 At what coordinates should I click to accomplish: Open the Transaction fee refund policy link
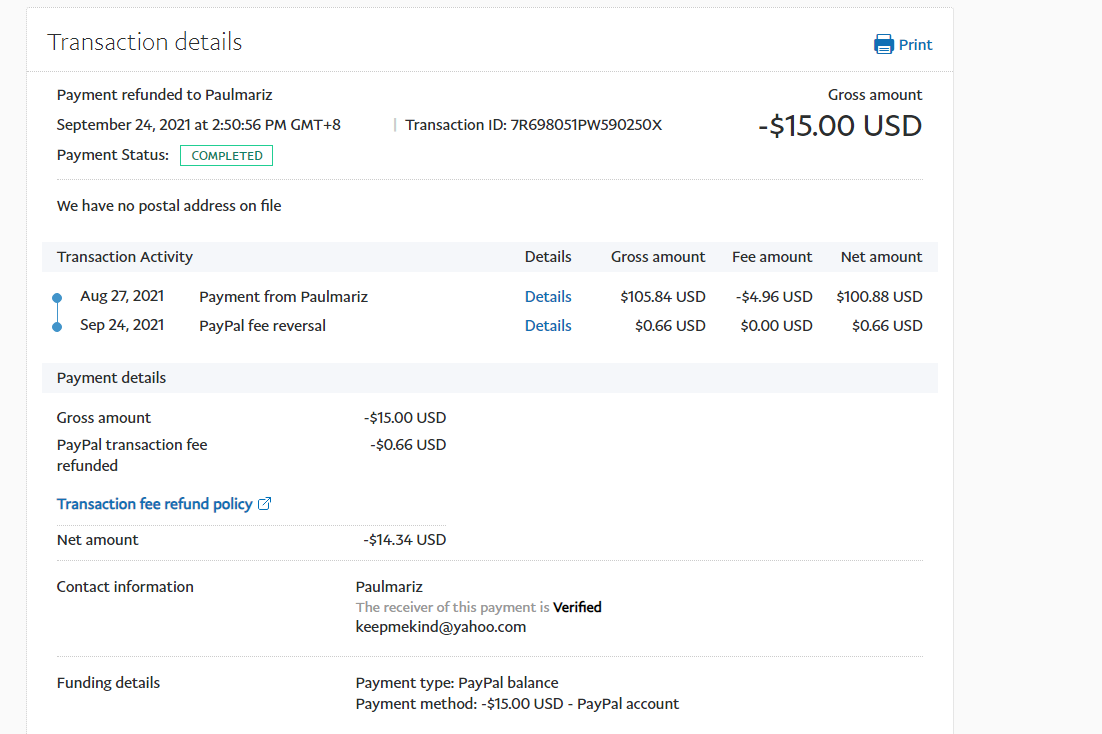(154, 504)
